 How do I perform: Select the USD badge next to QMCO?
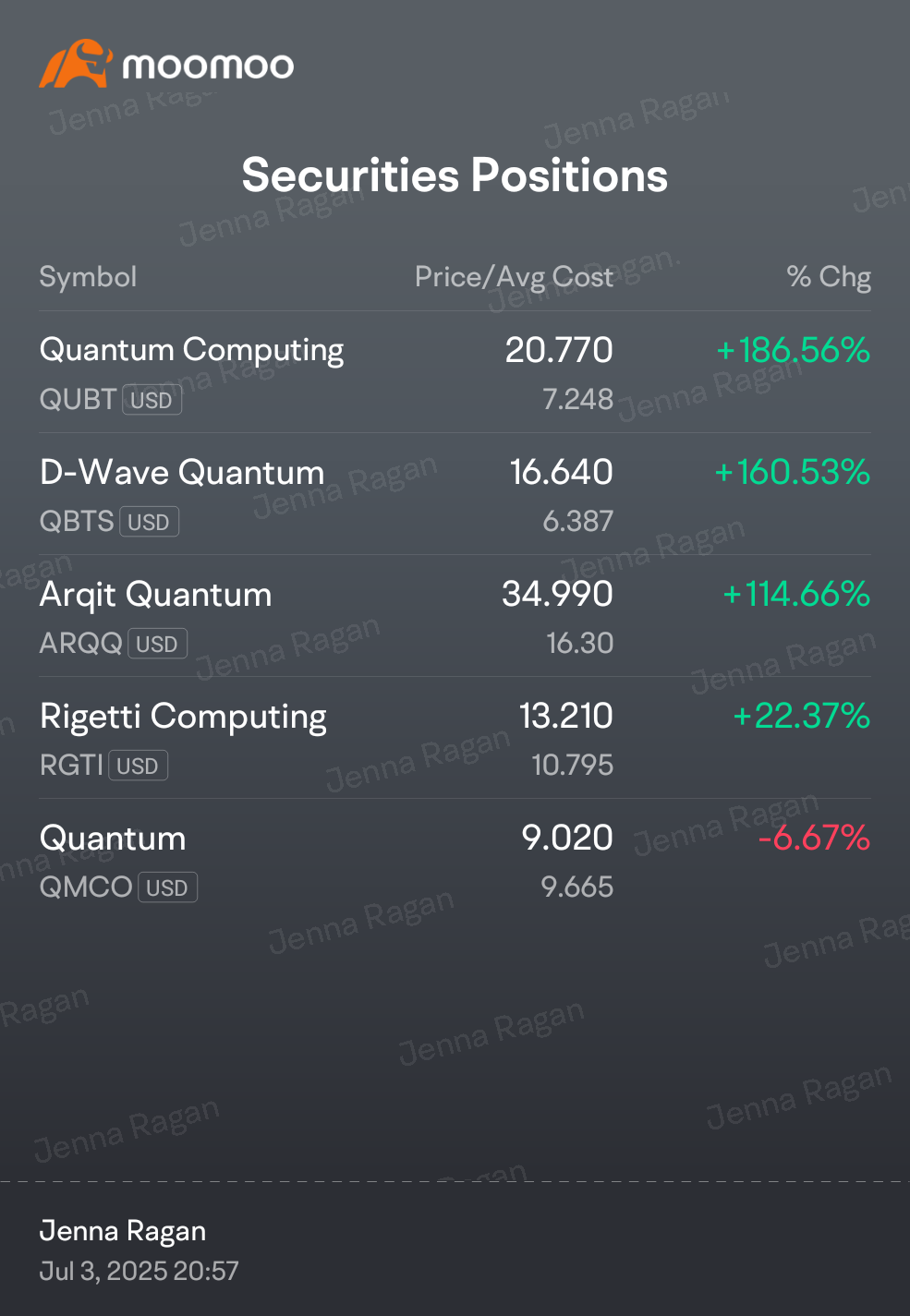pyautogui.click(x=167, y=887)
